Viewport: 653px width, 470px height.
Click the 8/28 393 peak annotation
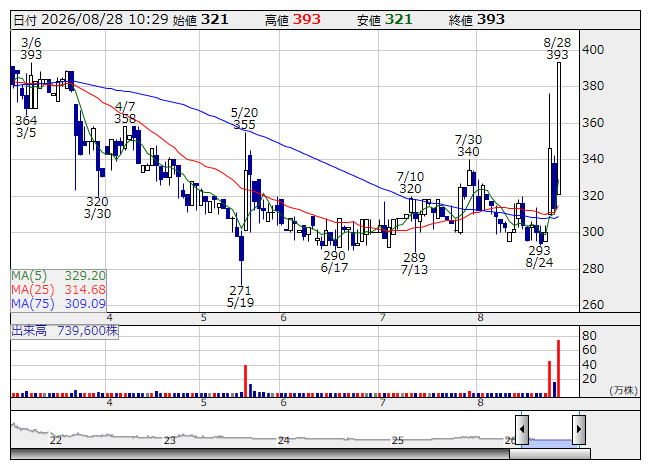[x=557, y=48]
